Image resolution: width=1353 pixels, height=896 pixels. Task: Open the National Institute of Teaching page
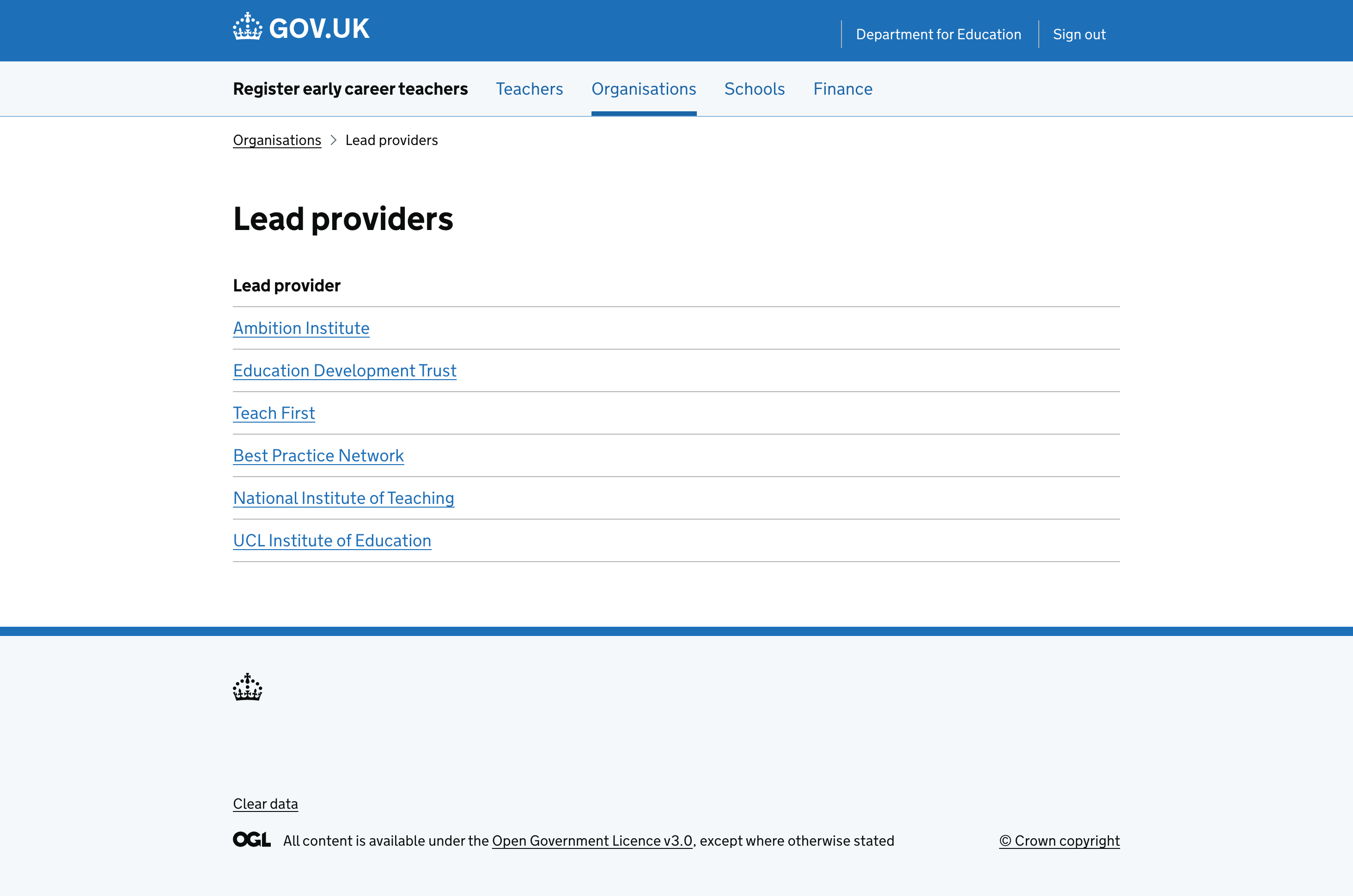343,498
